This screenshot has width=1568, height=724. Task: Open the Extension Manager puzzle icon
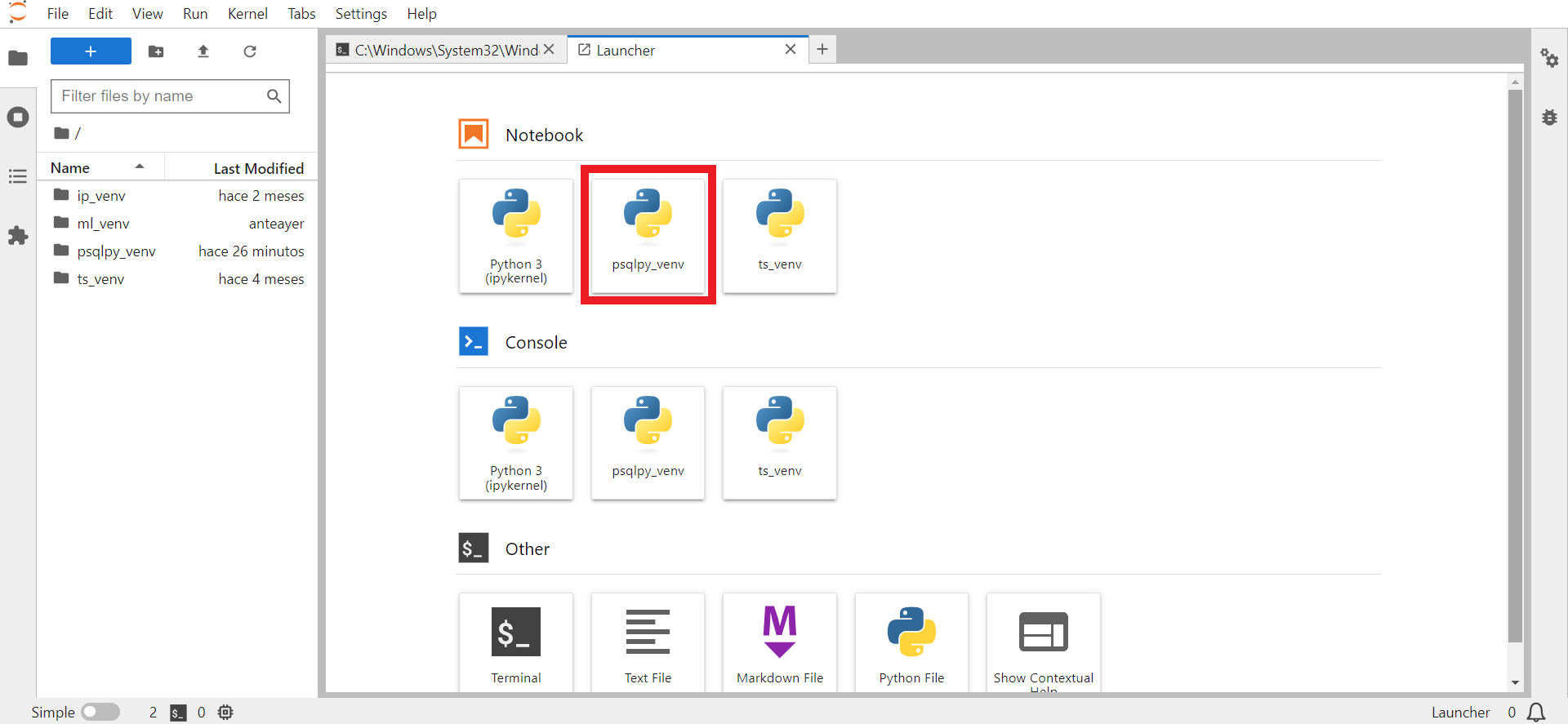click(x=18, y=236)
